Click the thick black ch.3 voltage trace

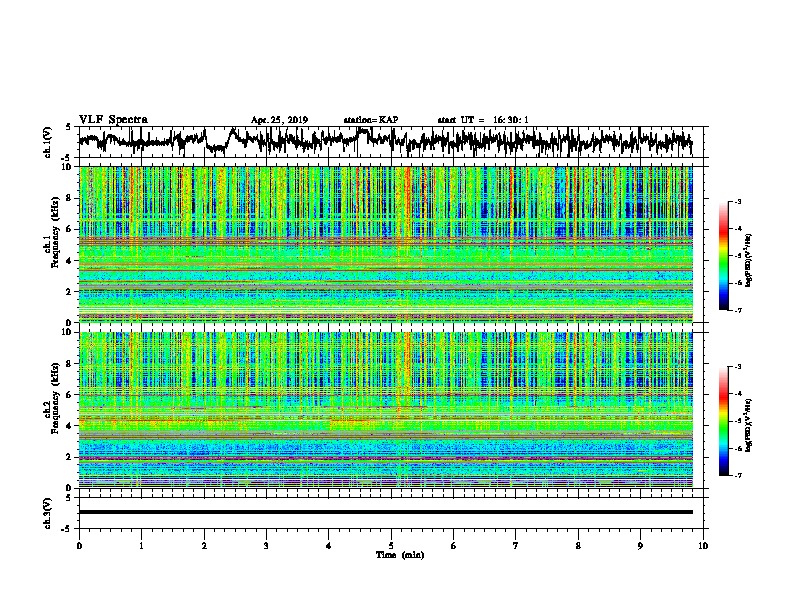pyautogui.click(x=386, y=512)
